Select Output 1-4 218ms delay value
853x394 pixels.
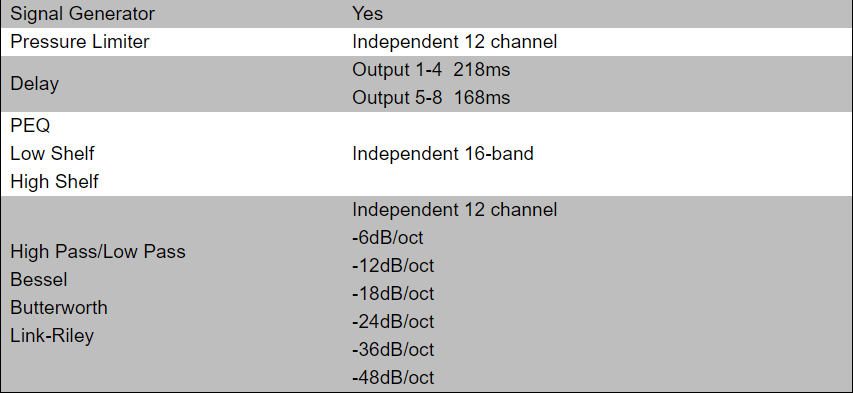tap(431, 70)
